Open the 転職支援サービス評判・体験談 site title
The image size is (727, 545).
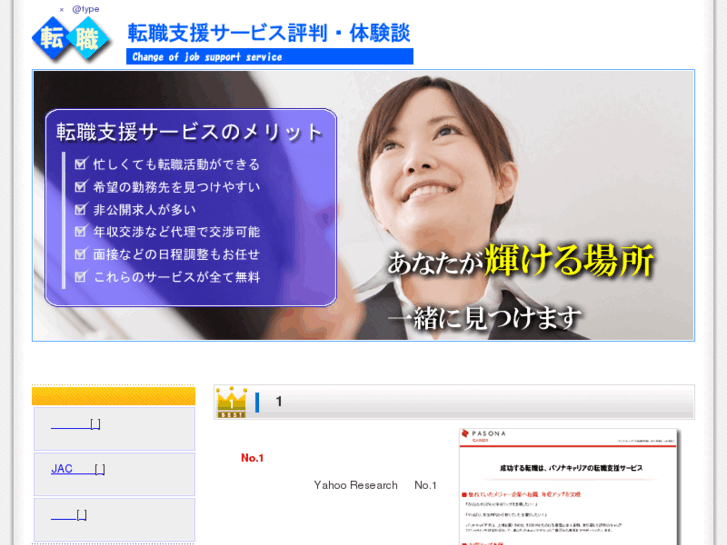click(269, 33)
